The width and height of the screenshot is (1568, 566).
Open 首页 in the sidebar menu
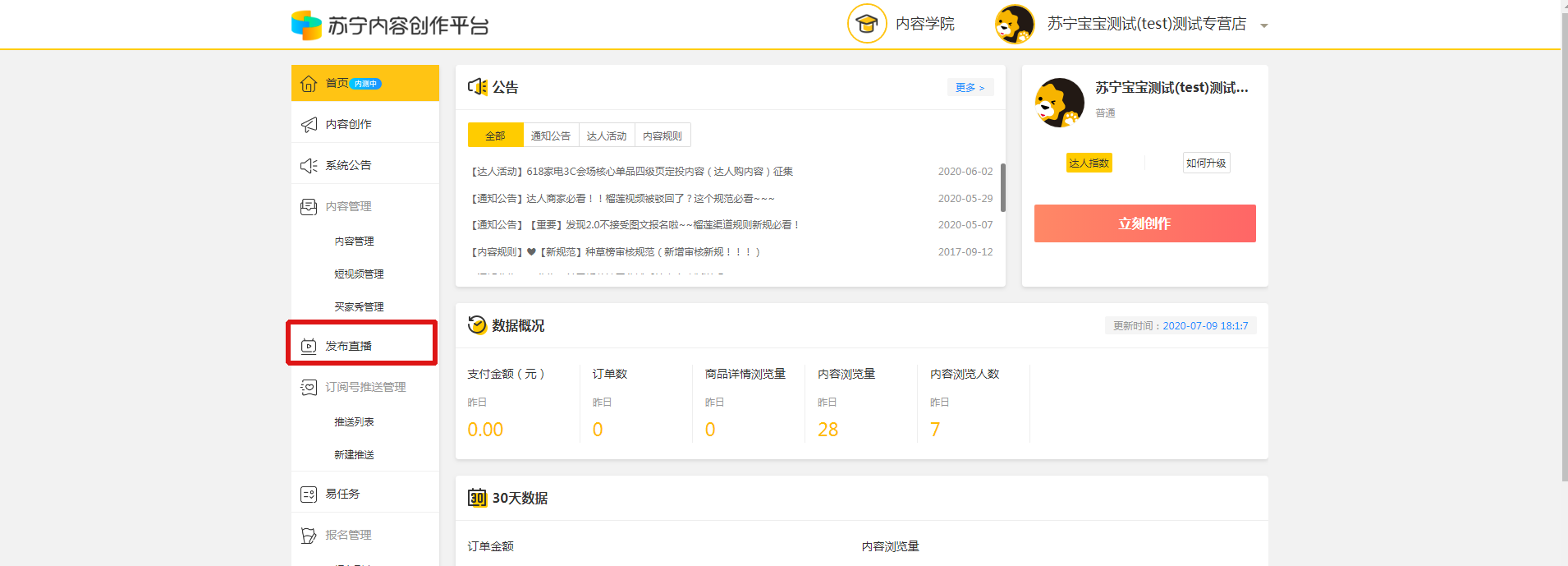coord(365,83)
